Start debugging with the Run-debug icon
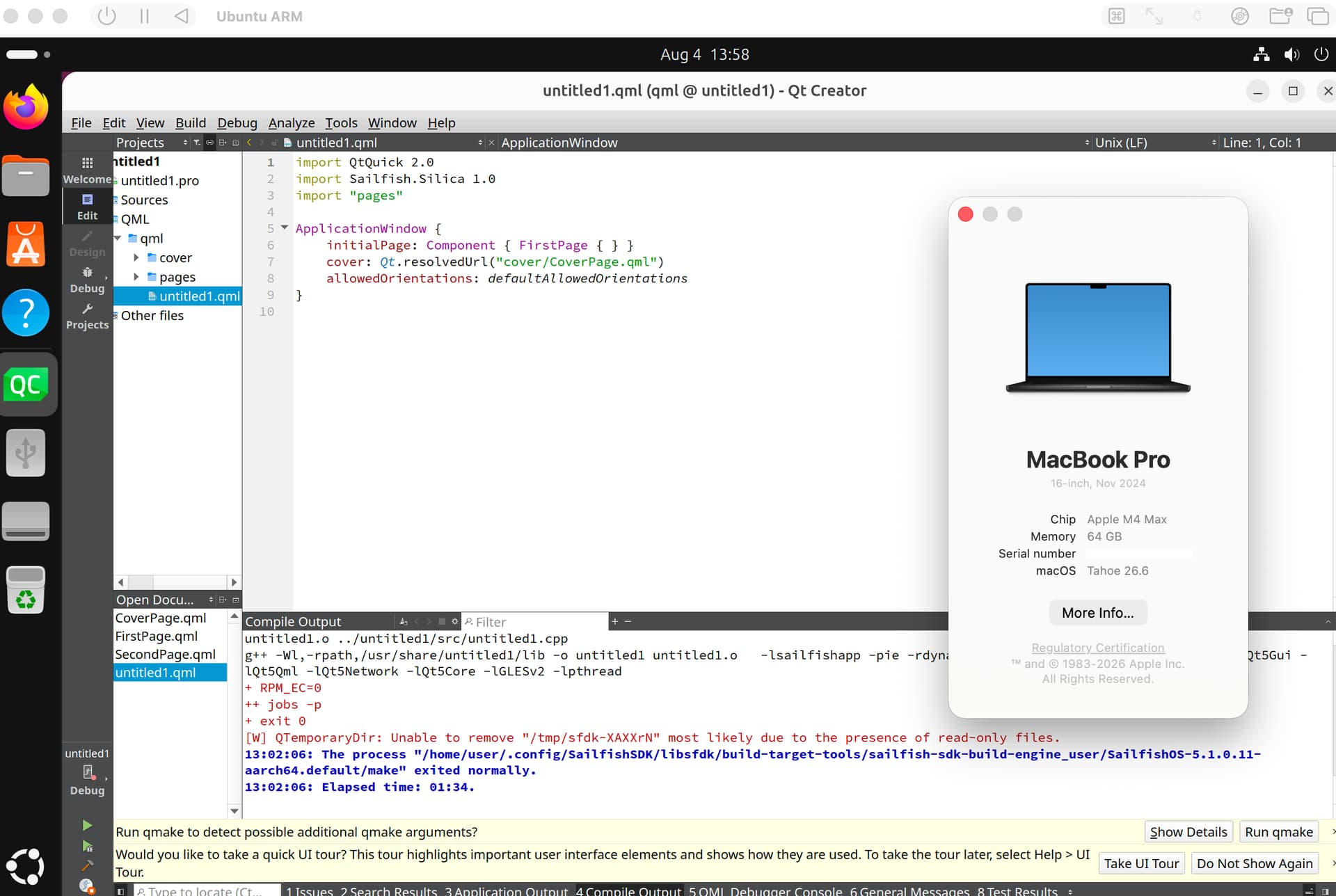This screenshot has width=1336, height=896. pos(87,846)
